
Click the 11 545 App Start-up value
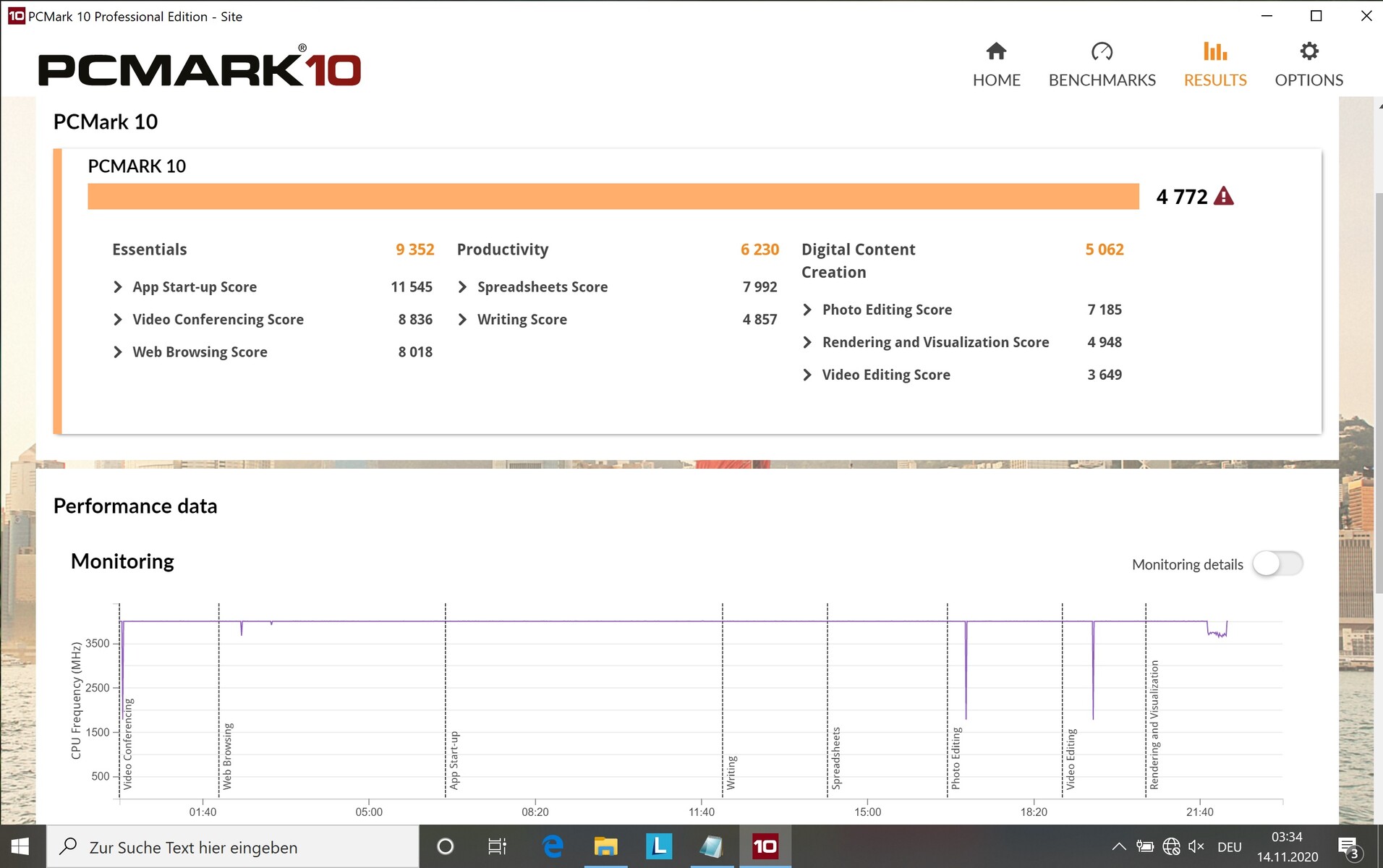[x=412, y=287]
